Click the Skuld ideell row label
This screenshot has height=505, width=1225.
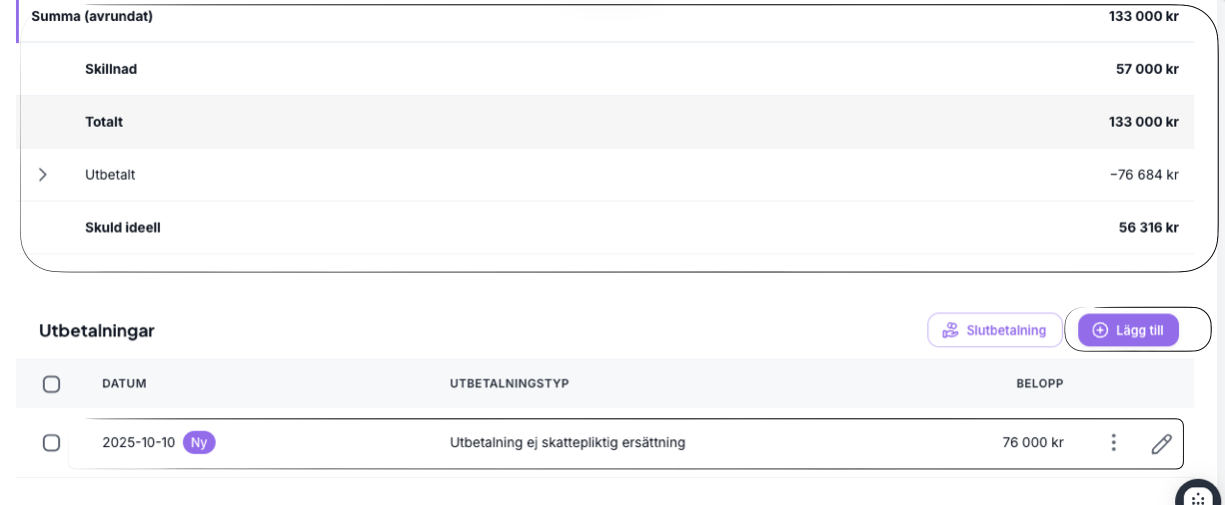pos(123,228)
